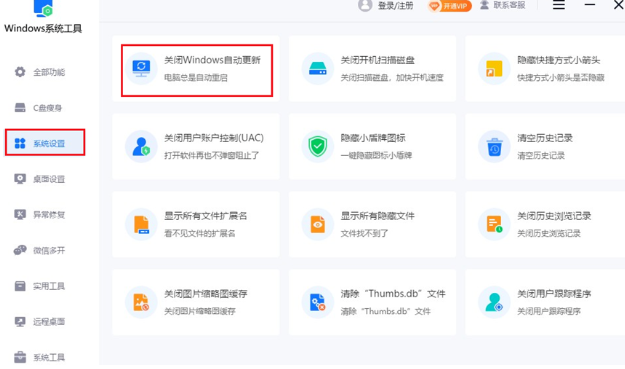Click the 关闭开机扫描磁盘 disk icon
This screenshot has width=625, height=369.
point(318,69)
